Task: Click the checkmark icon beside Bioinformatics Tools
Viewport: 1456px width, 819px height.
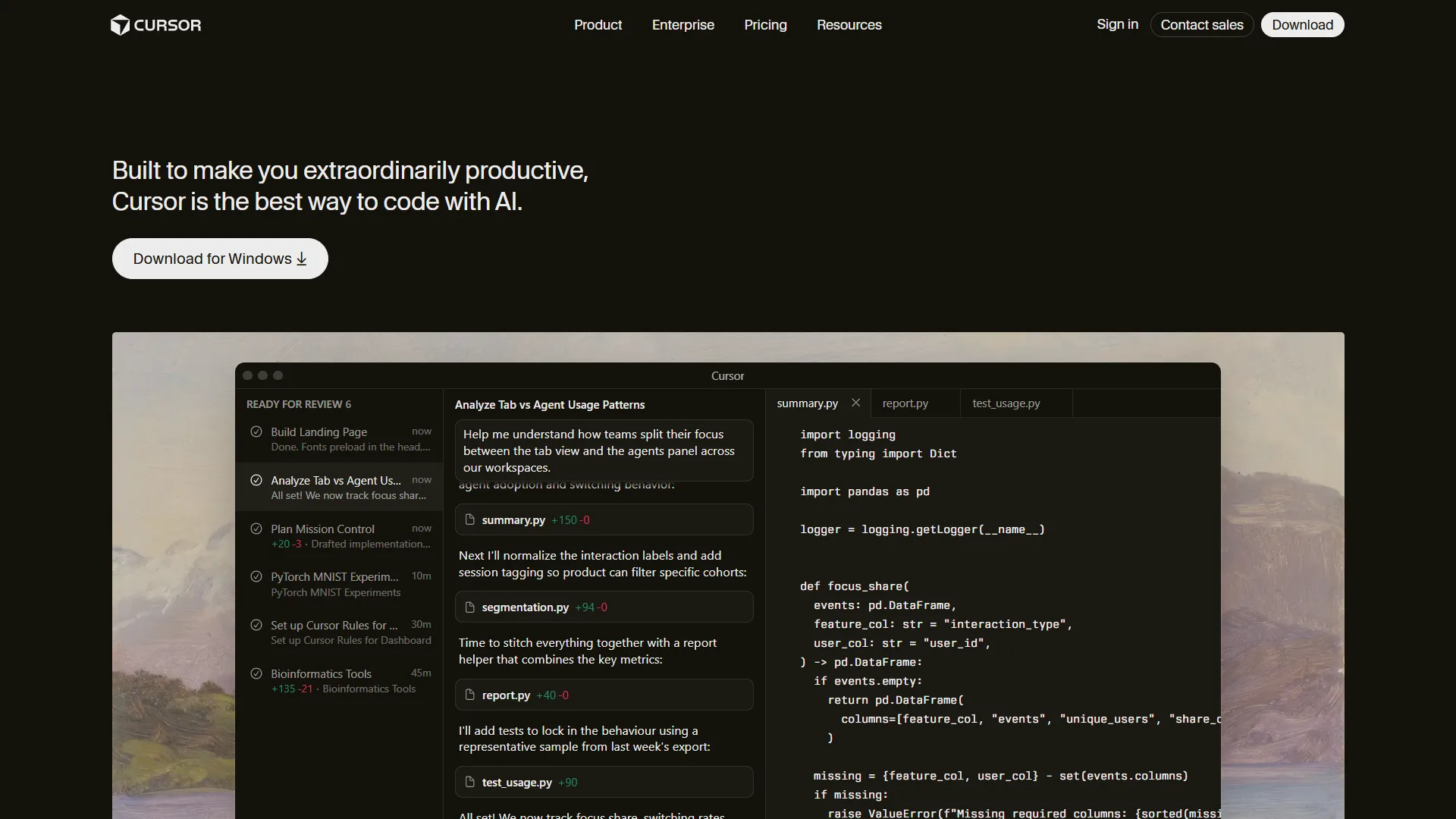Action: tap(256, 673)
